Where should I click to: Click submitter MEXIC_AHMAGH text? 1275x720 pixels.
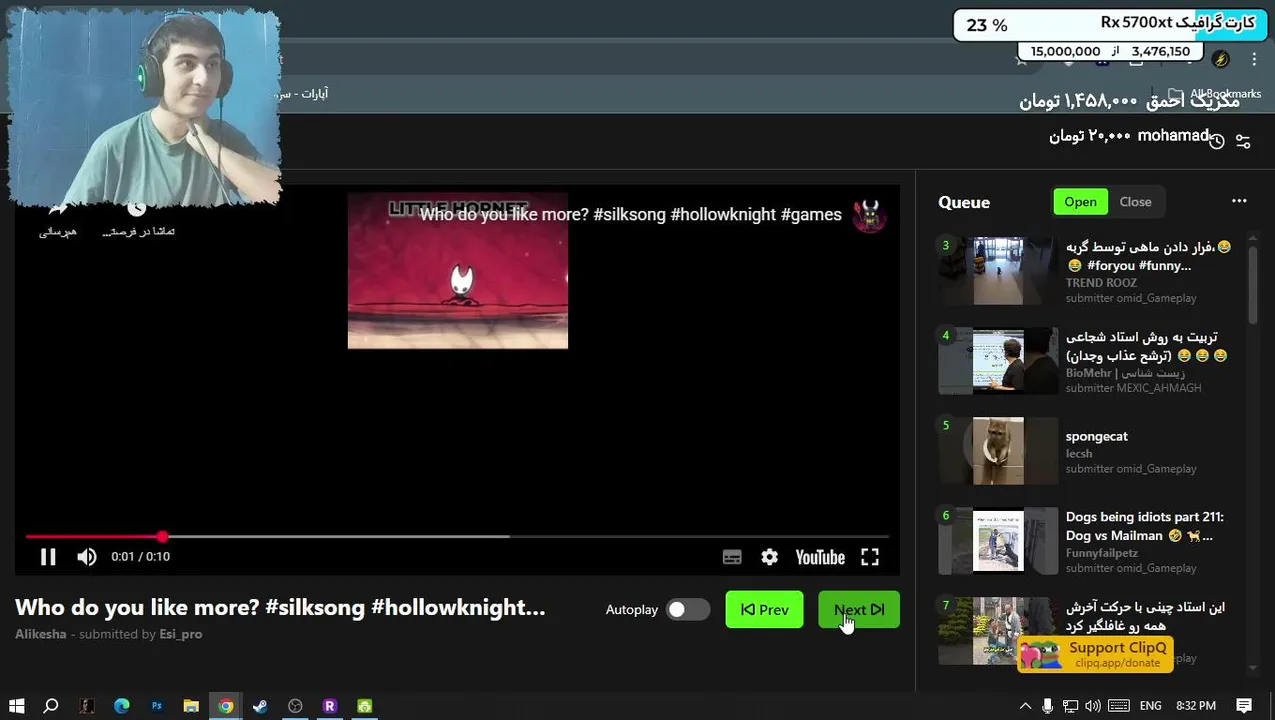point(1134,388)
